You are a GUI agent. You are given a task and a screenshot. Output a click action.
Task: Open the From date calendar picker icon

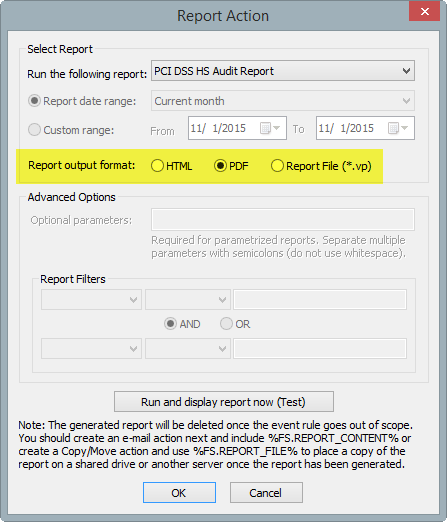[270, 128]
